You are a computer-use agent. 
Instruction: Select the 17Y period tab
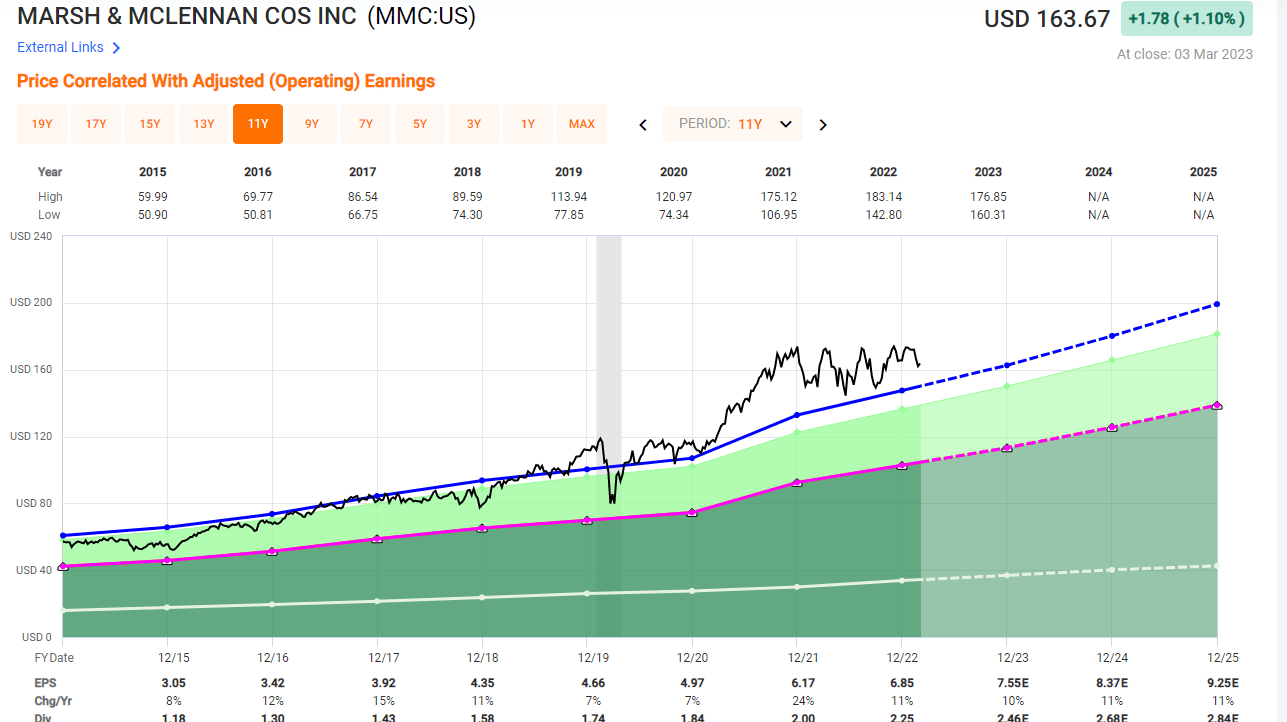(x=96, y=124)
